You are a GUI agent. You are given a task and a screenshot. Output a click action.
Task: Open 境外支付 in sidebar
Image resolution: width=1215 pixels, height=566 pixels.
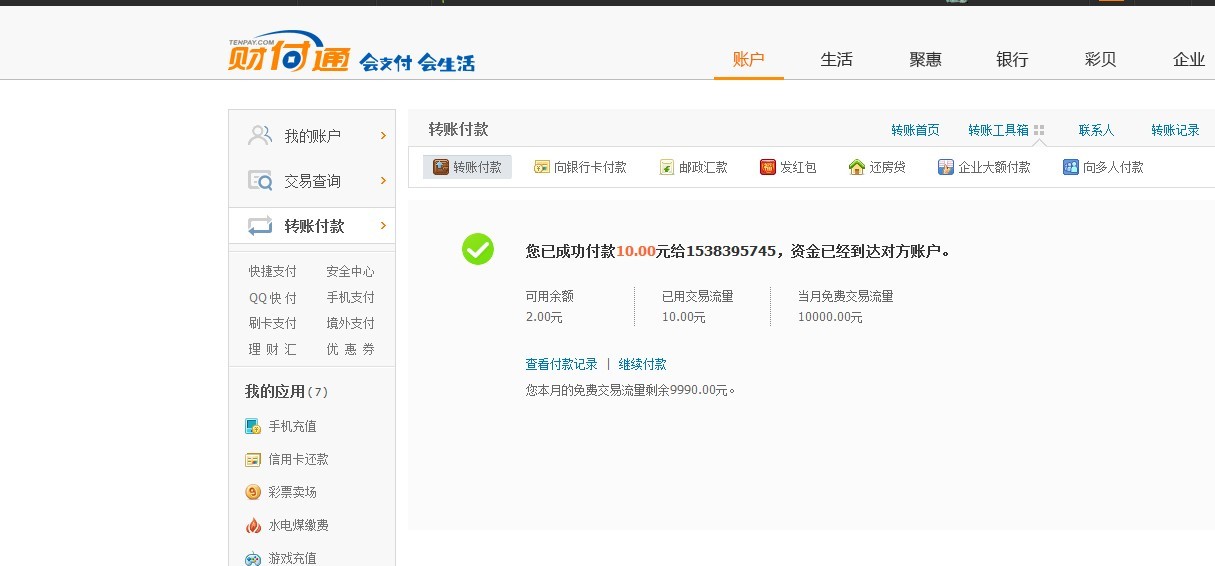point(350,323)
